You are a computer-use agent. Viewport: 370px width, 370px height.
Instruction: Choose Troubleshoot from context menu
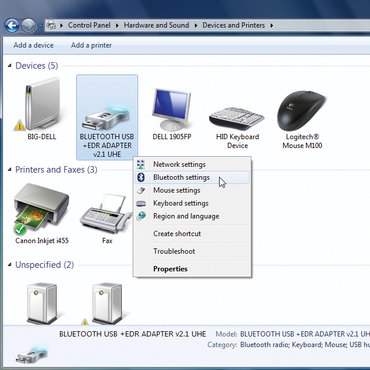click(x=192, y=251)
